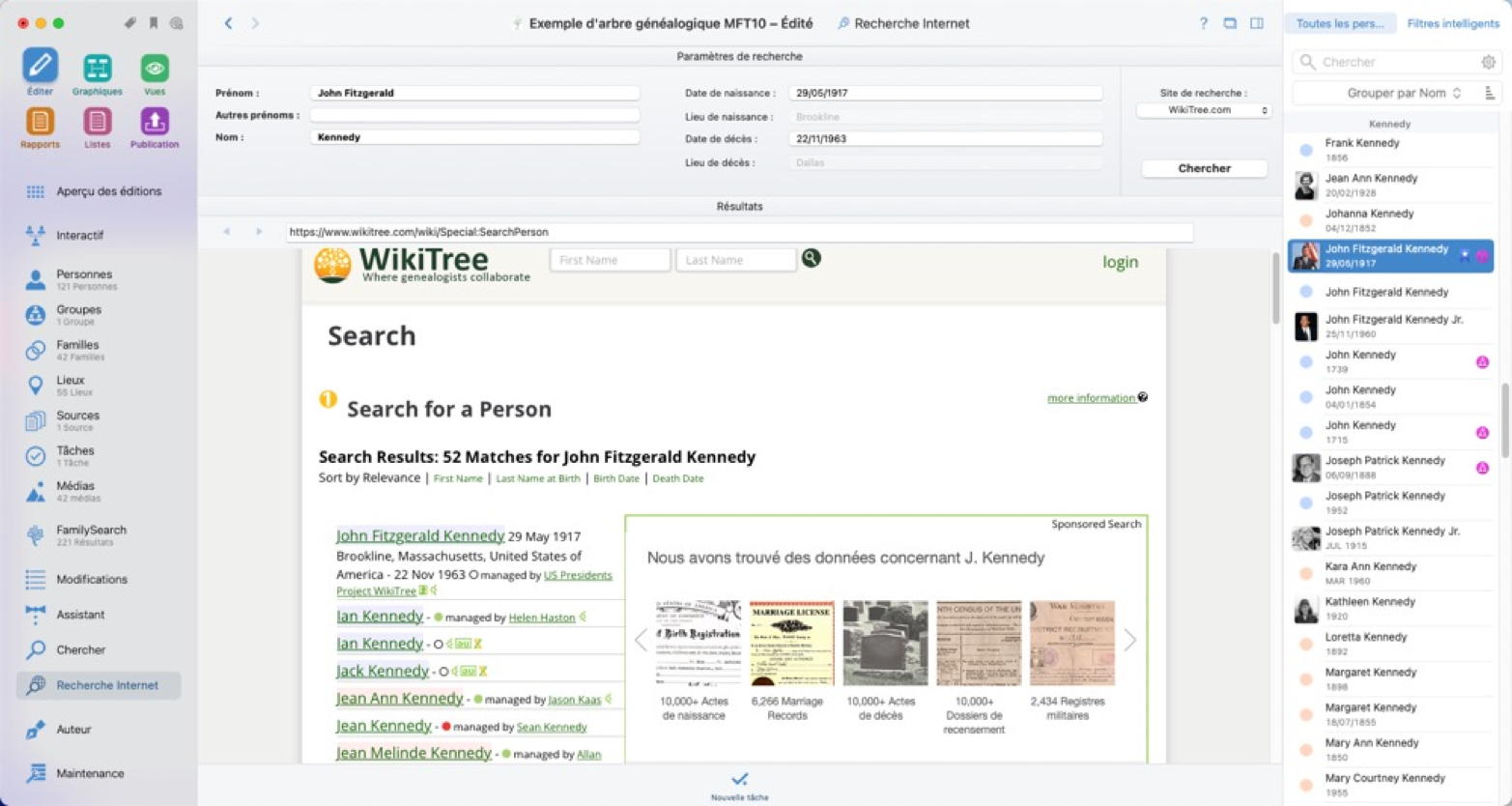The width and height of the screenshot is (1512, 806).
Task: Open the more information link
Action: tap(1091, 398)
